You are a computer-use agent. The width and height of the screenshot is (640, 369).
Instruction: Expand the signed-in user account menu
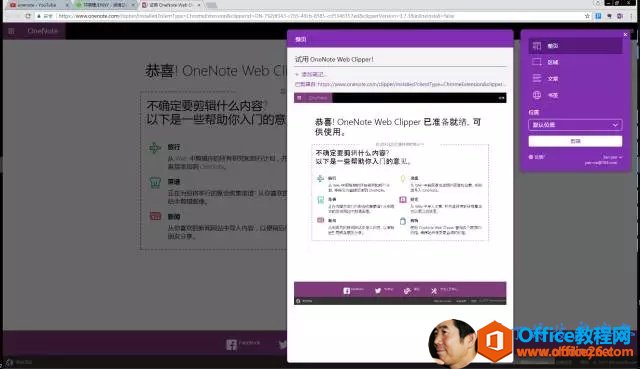point(611,157)
